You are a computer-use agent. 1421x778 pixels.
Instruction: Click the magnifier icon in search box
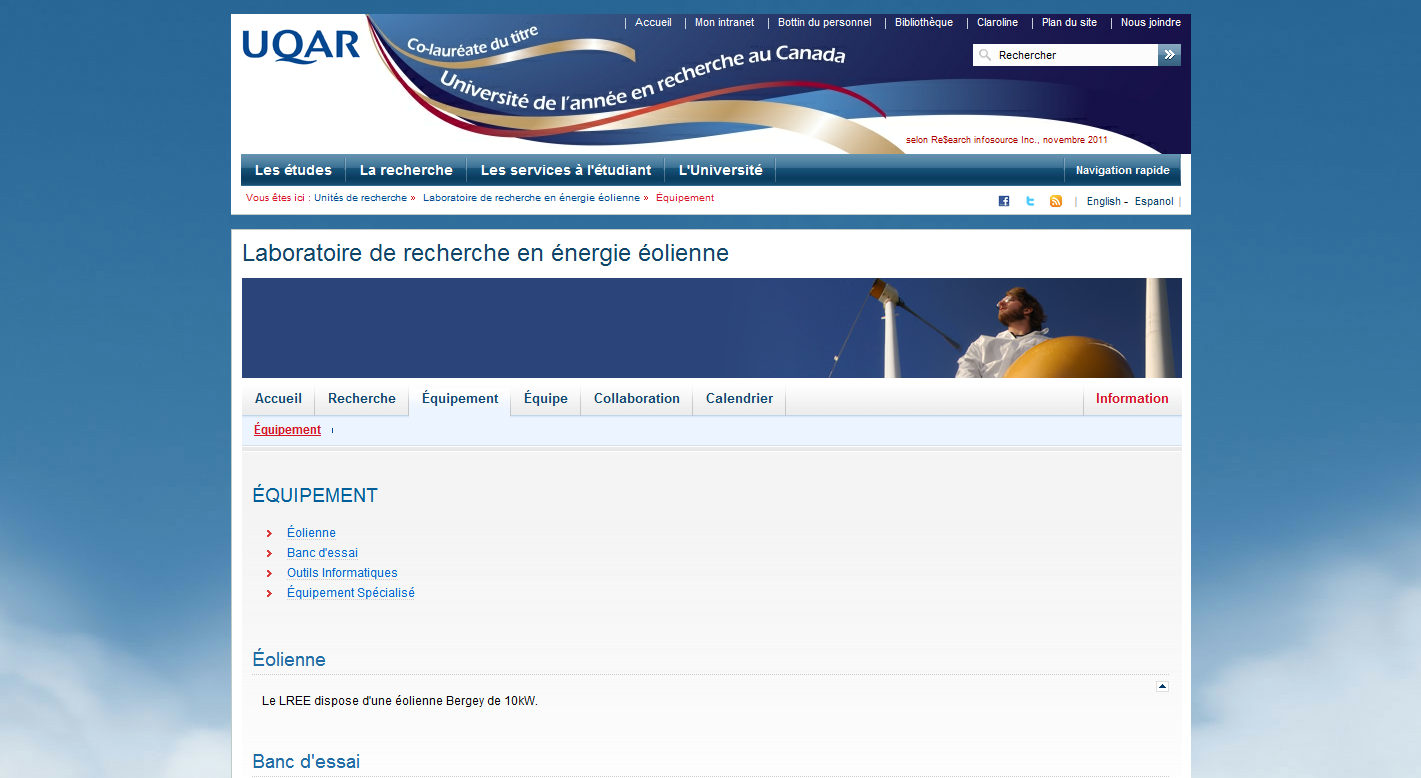985,55
